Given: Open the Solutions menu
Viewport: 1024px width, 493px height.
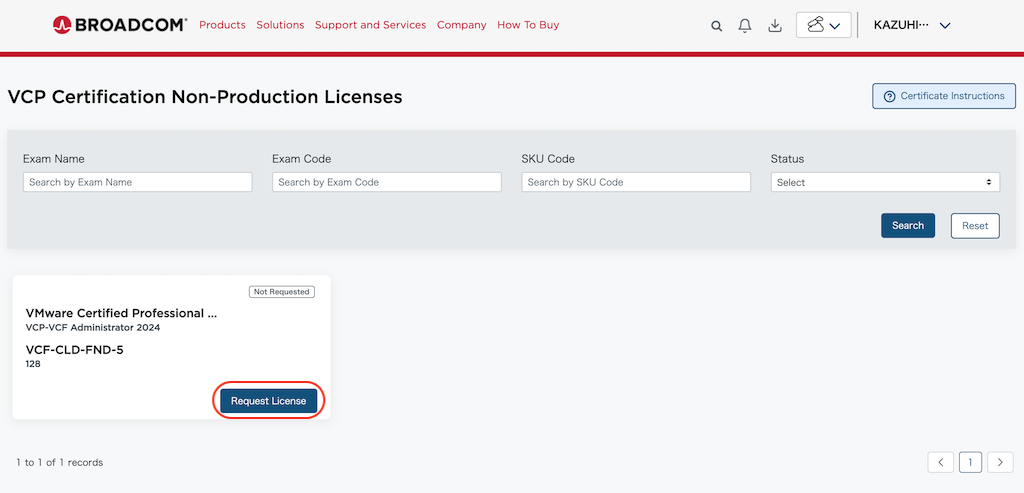Looking at the screenshot, I should pos(280,25).
